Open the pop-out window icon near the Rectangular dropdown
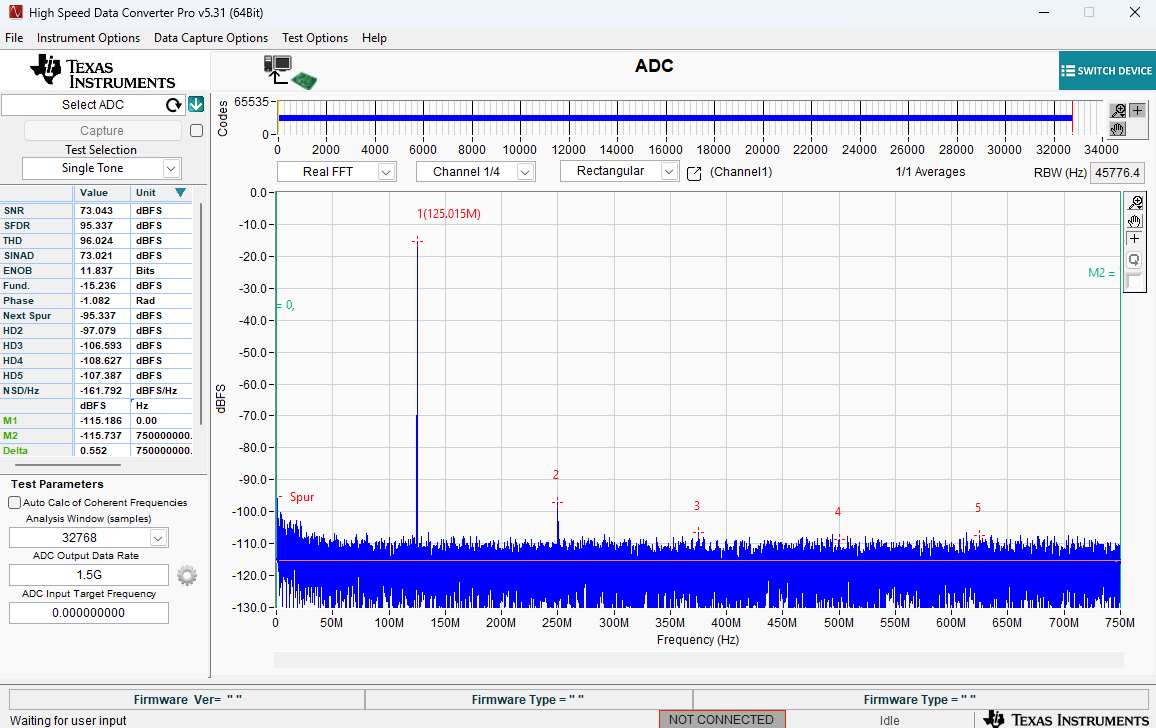Viewport: 1156px width, 728px height. pyautogui.click(x=695, y=171)
